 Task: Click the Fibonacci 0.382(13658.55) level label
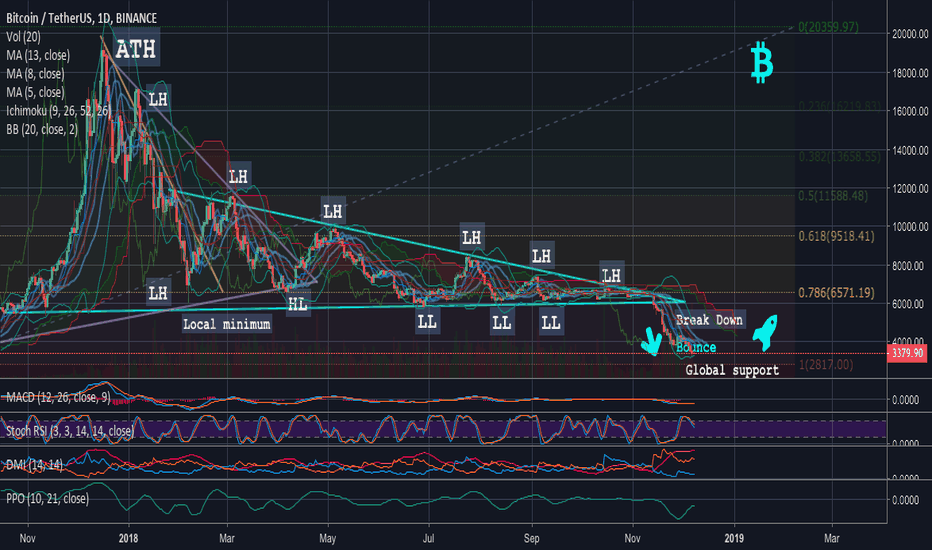coord(839,156)
